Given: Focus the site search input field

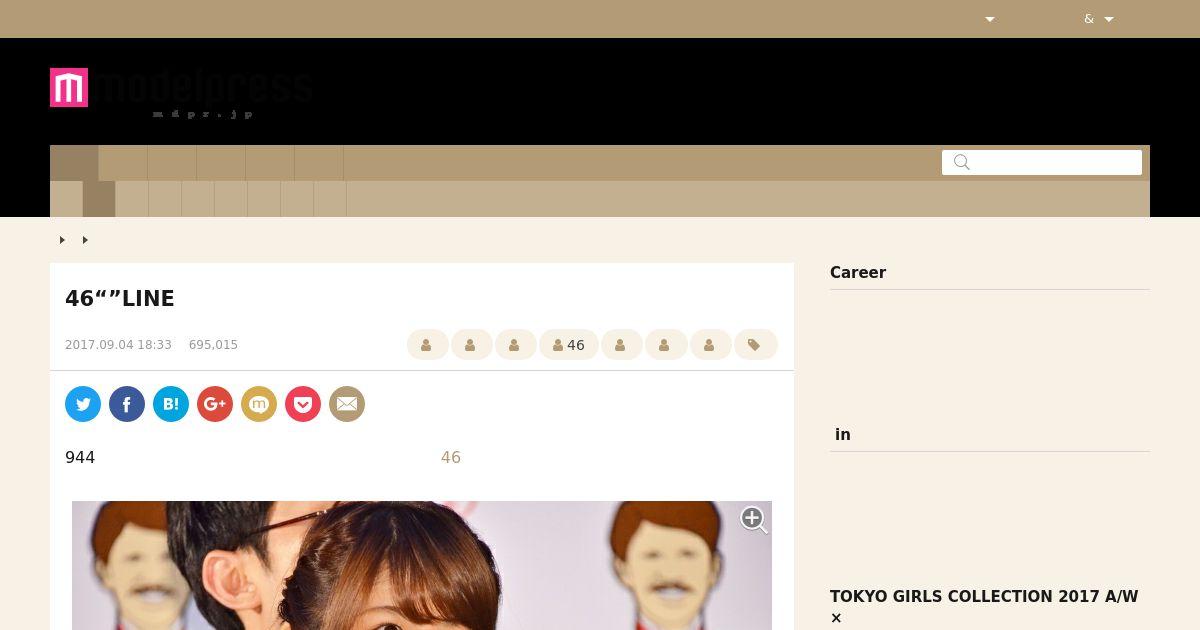Looking at the screenshot, I should tap(1042, 162).
